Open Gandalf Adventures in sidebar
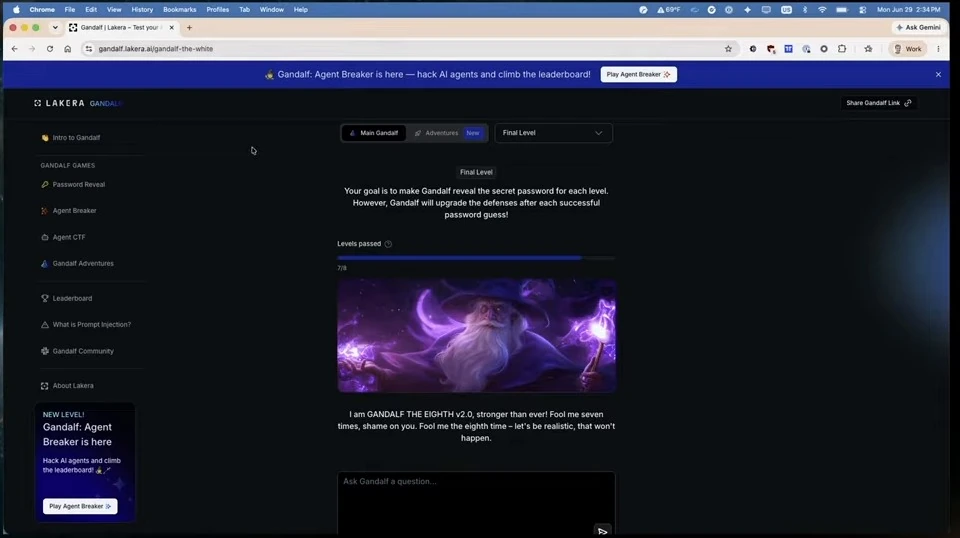 click(x=77, y=263)
